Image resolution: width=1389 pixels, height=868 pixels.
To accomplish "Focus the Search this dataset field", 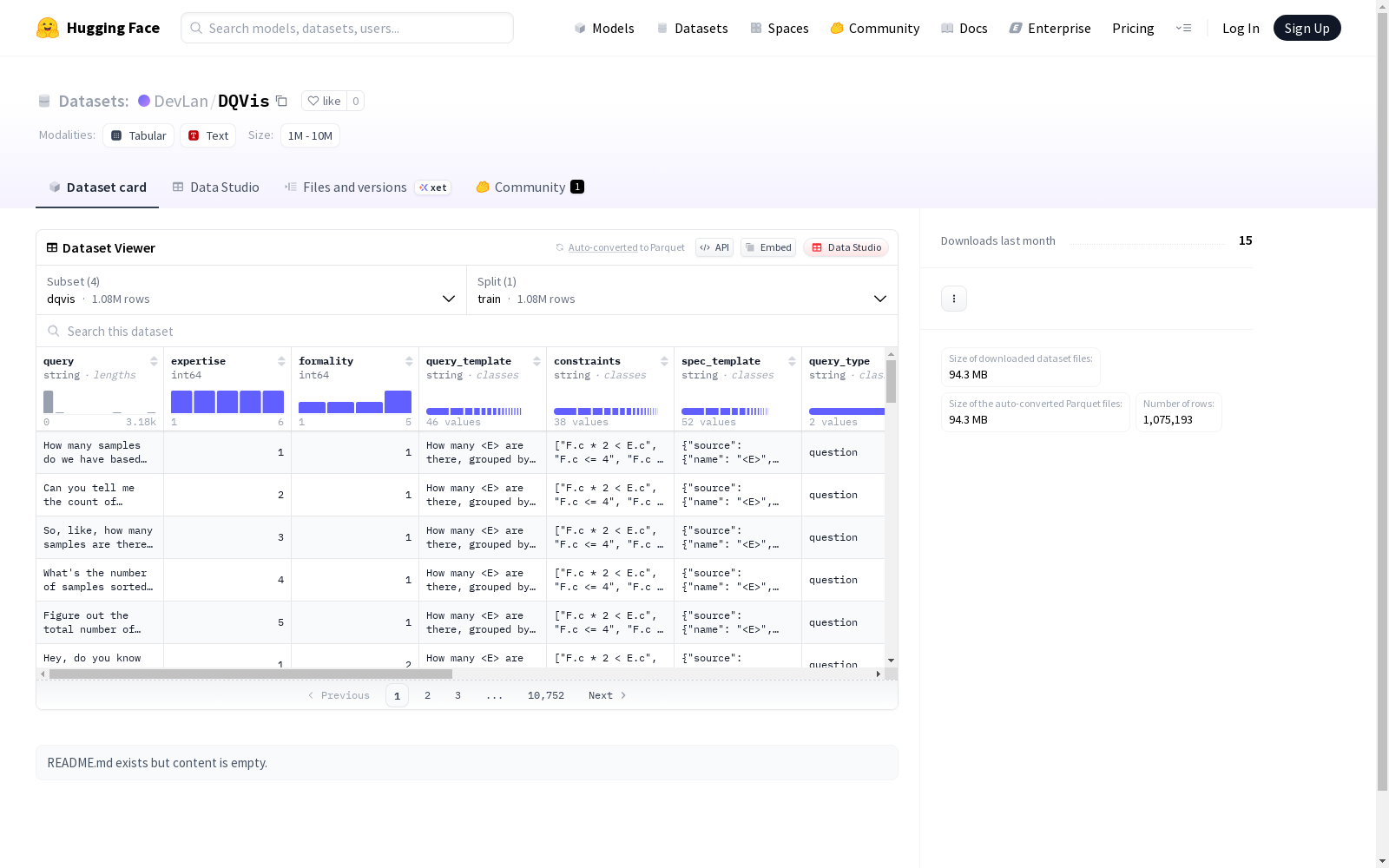I will [x=467, y=331].
